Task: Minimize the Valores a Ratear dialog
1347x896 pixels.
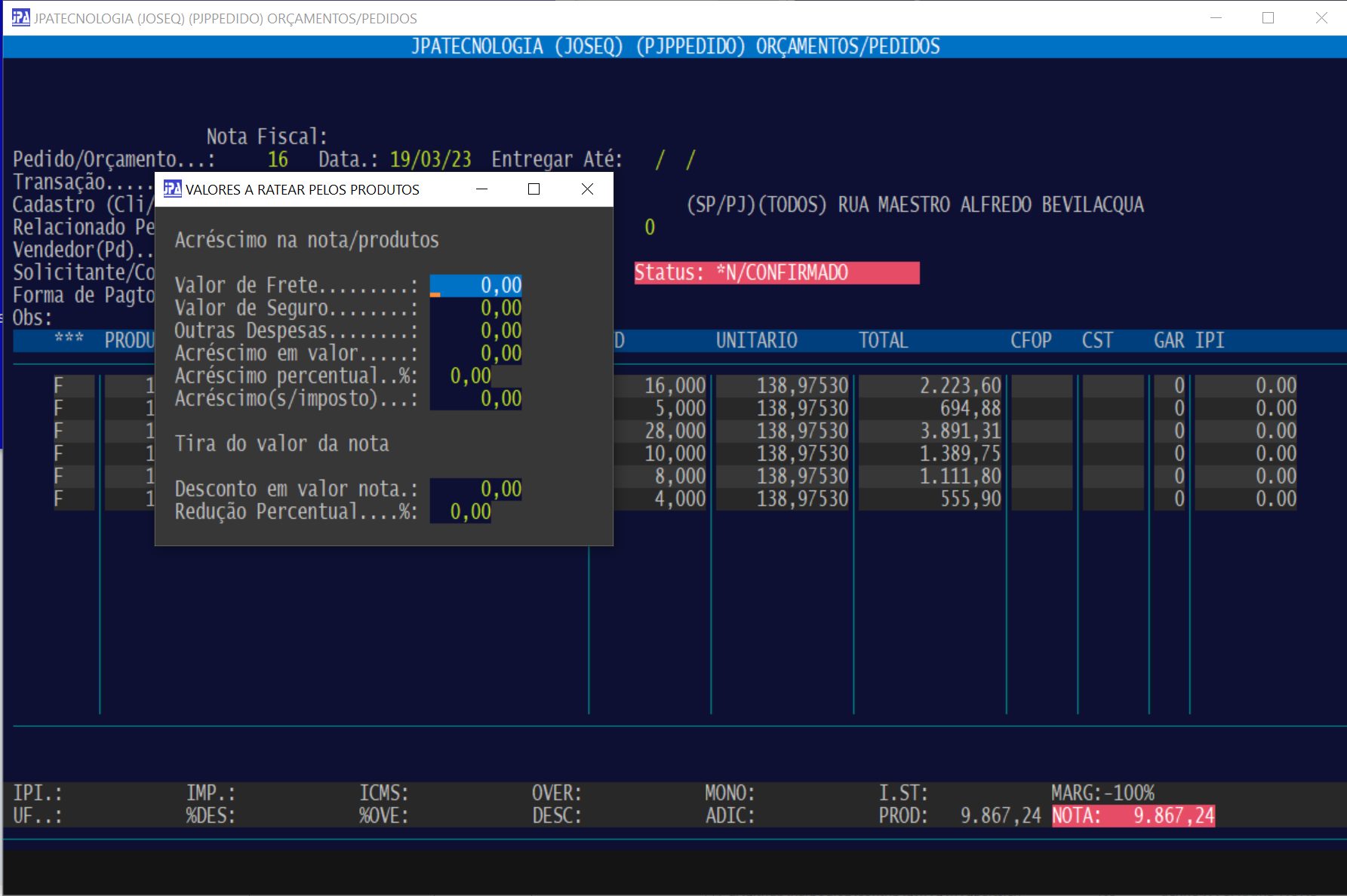Action: [481, 189]
